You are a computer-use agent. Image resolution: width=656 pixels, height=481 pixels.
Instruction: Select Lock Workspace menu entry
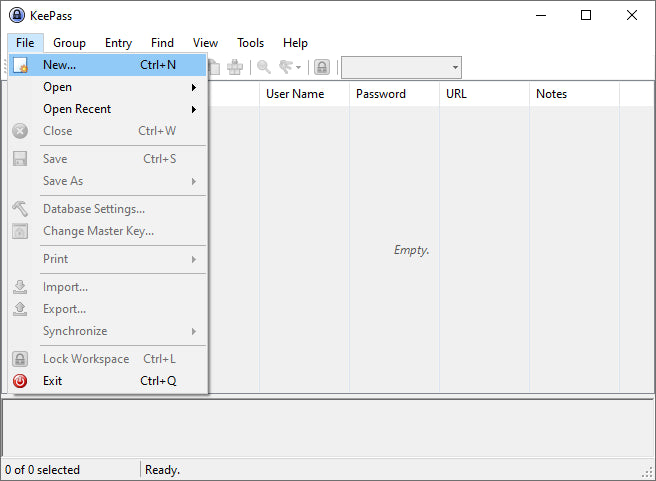pyautogui.click(x=108, y=359)
